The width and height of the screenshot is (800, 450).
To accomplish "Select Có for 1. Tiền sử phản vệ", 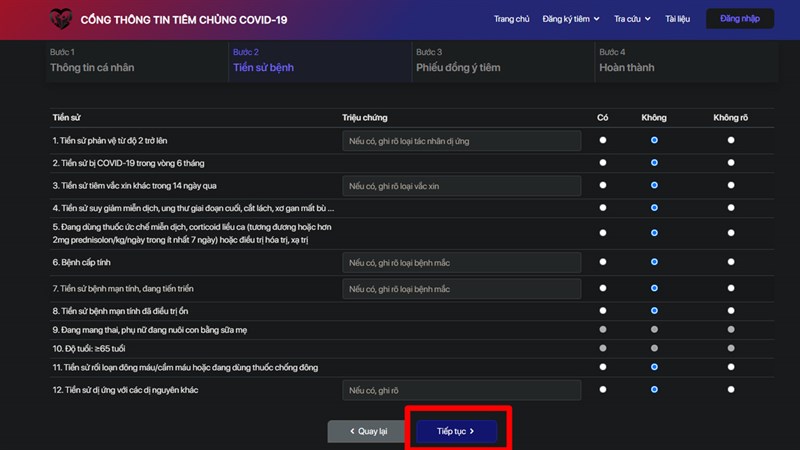I will (x=603, y=140).
